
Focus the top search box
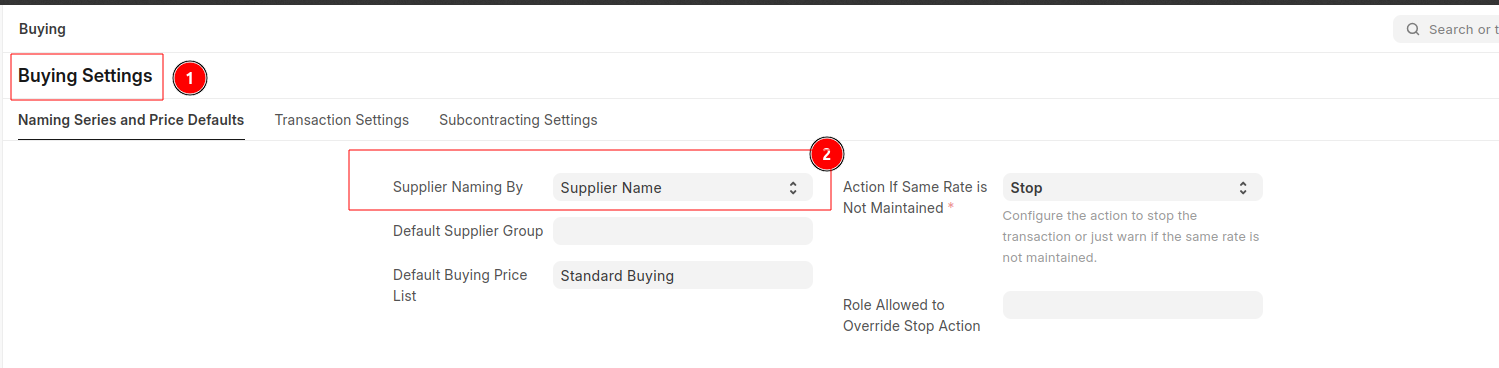point(1446,29)
